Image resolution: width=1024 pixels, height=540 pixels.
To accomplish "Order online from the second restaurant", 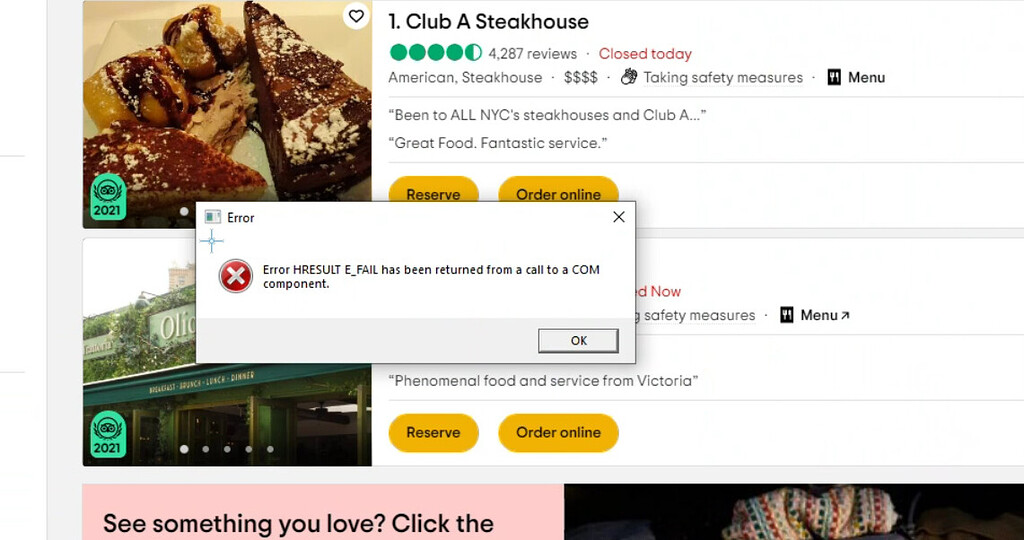I will pos(558,432).
